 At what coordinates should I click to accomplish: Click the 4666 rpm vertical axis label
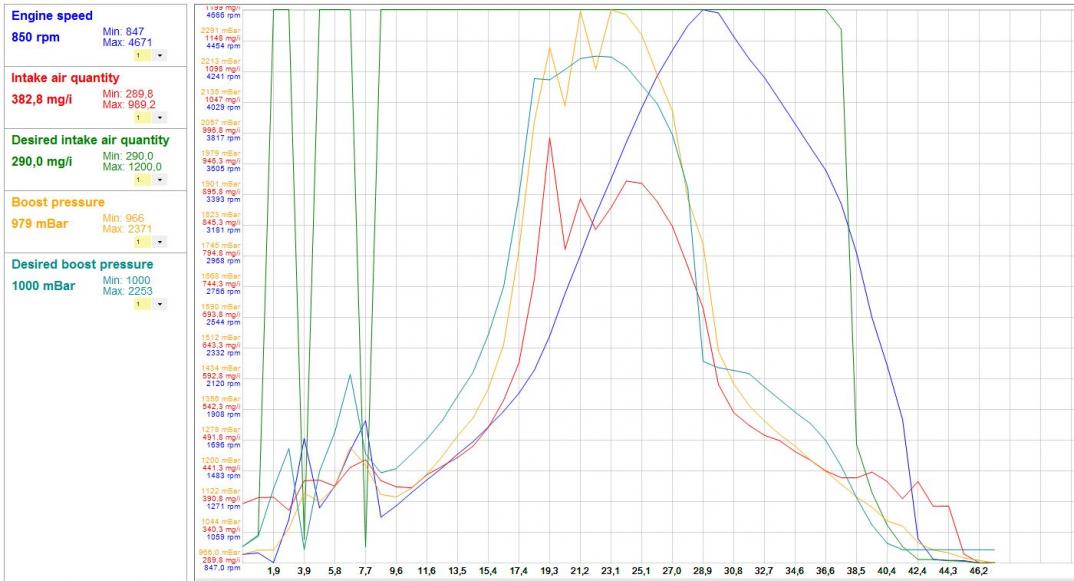223,14
